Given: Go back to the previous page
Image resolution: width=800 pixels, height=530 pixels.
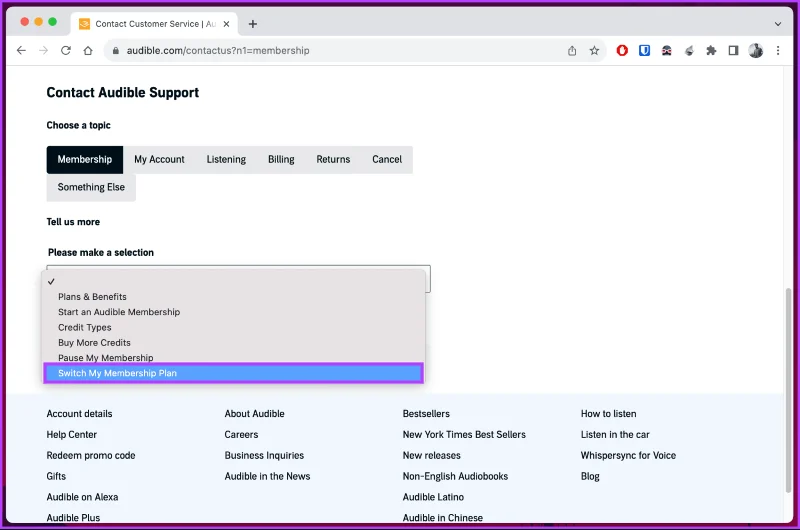Looking at the screenshot, I should pyautogui.click(x=21, y=51).
